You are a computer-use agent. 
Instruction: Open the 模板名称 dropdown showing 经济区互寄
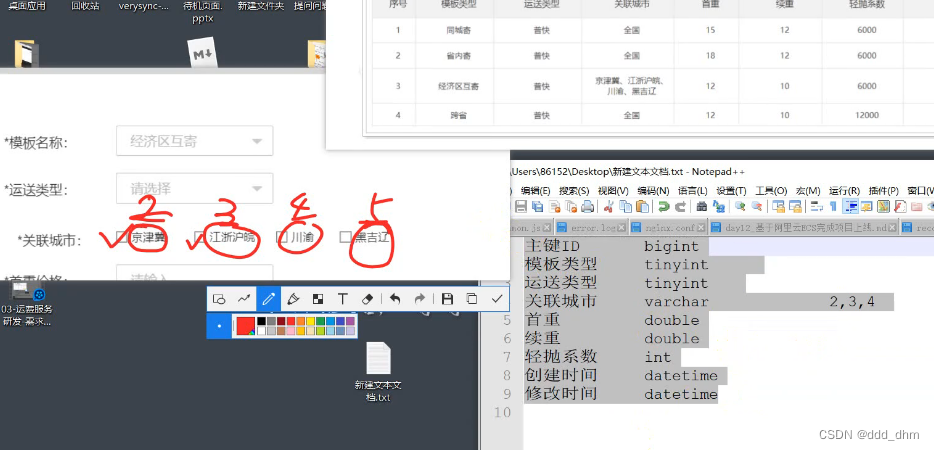coord(195,141)
